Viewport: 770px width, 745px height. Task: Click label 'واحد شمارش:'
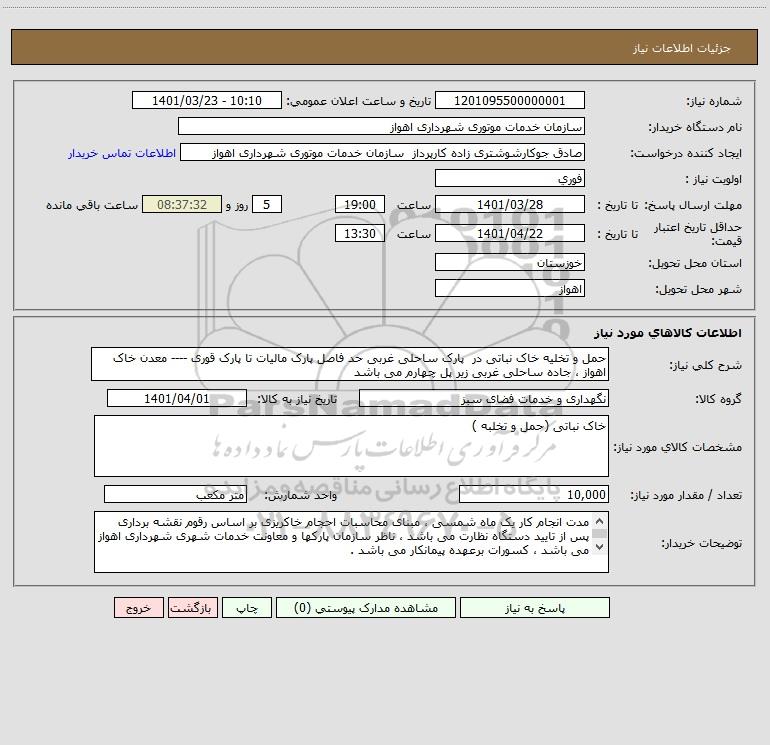pos(301,496)
